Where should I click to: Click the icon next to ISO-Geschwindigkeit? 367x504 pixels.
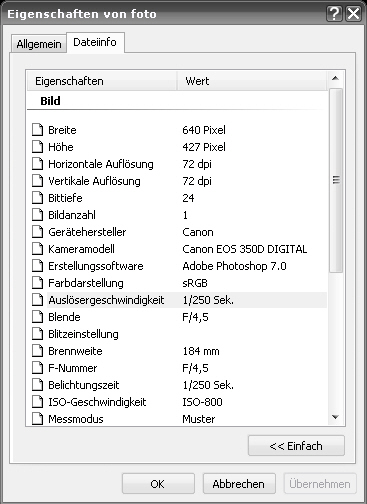tap(38, 402)
